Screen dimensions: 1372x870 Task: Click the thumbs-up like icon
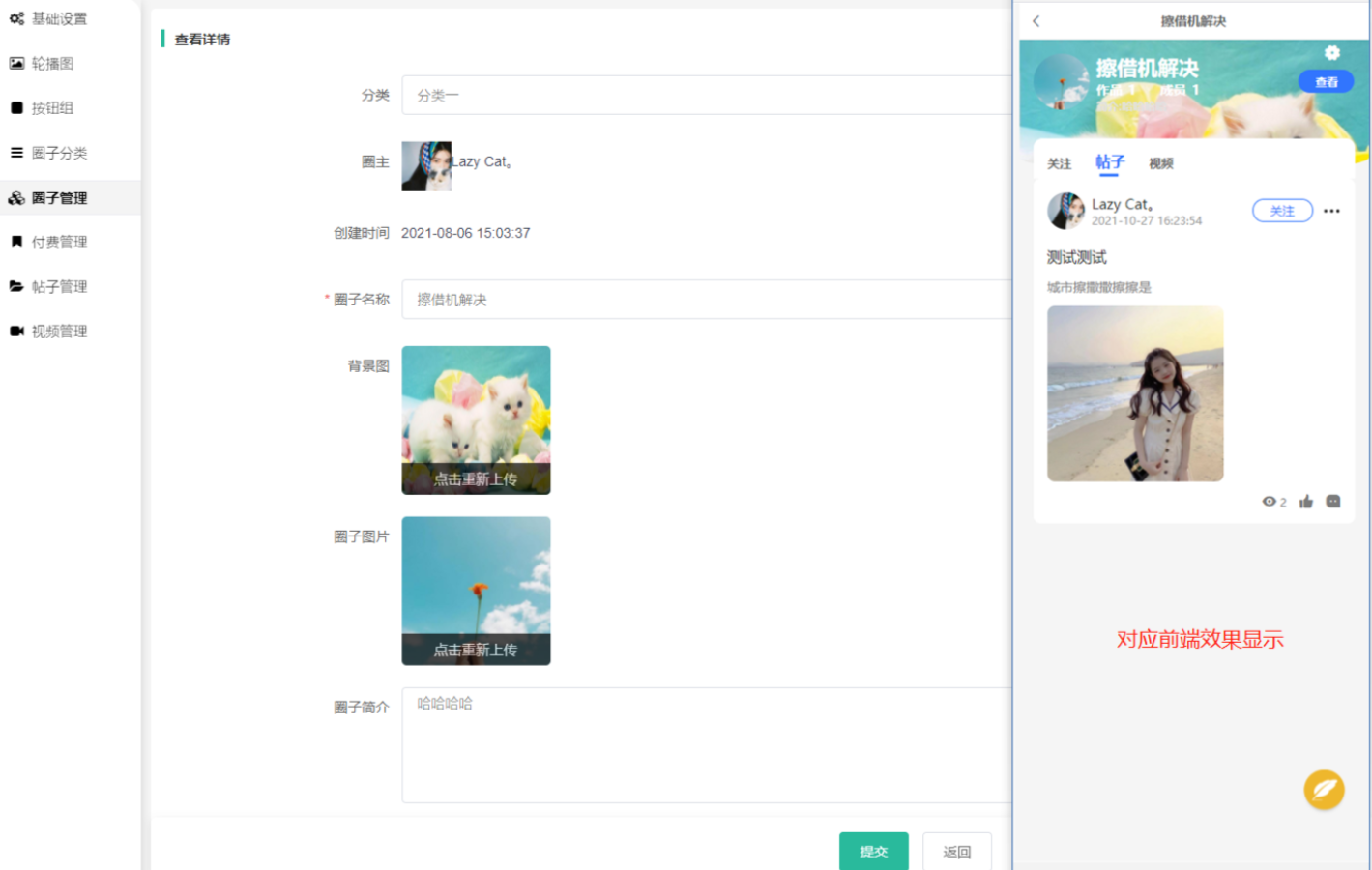point(1306,502)
